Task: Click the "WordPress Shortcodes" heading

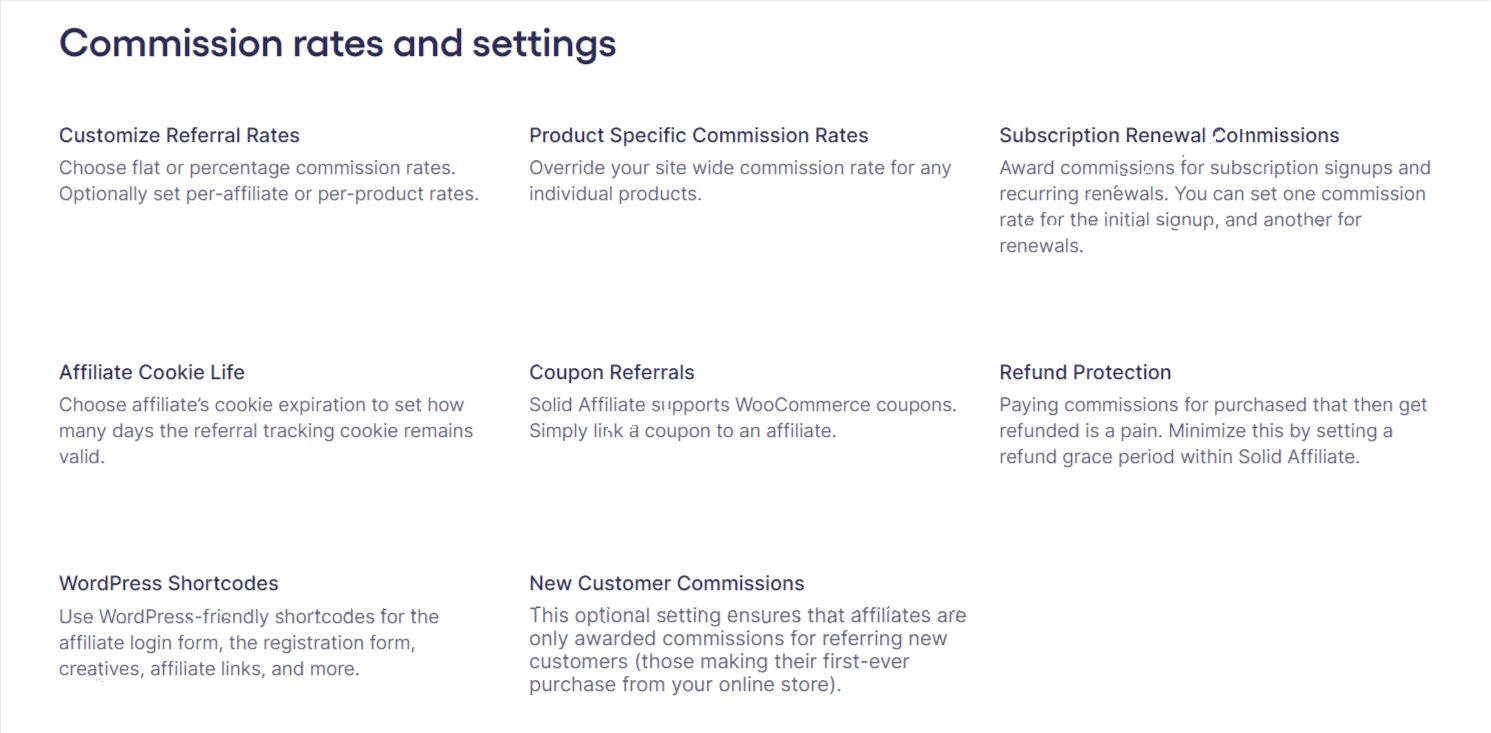Action: 168,583
